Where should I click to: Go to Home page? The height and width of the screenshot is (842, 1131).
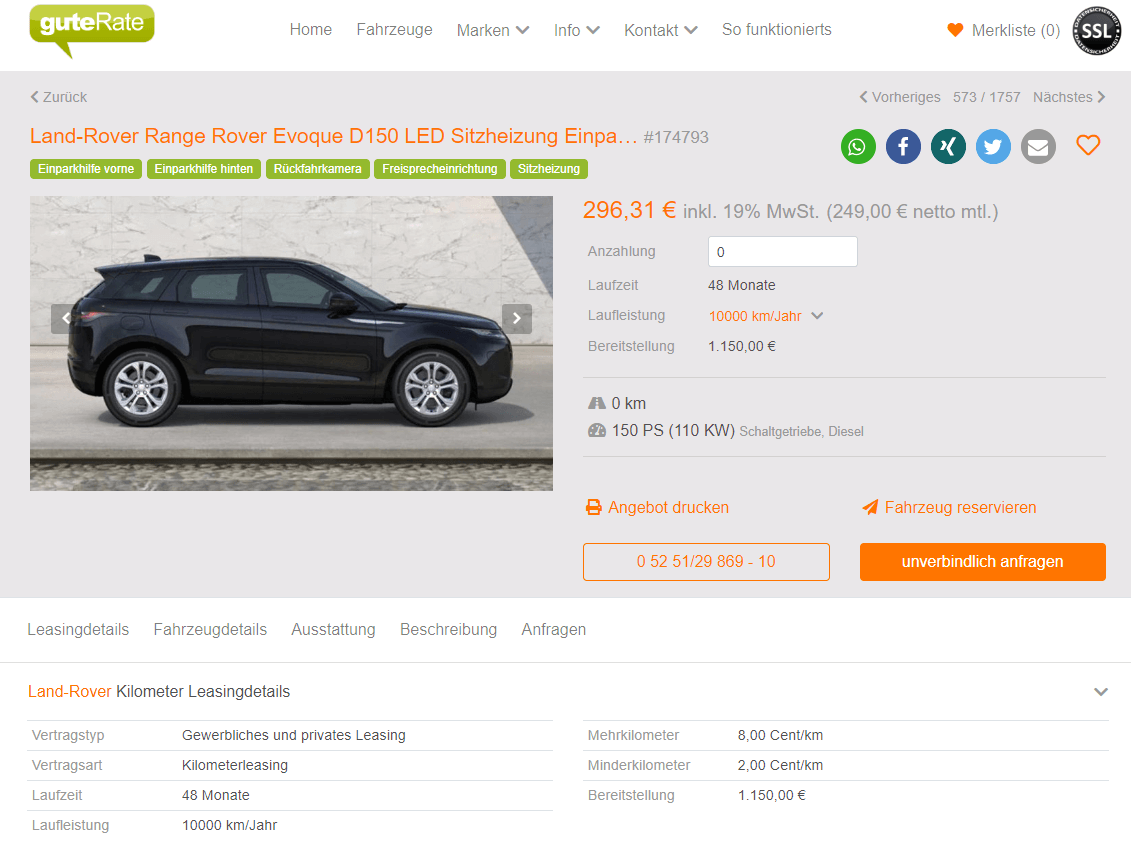(311, 30)
